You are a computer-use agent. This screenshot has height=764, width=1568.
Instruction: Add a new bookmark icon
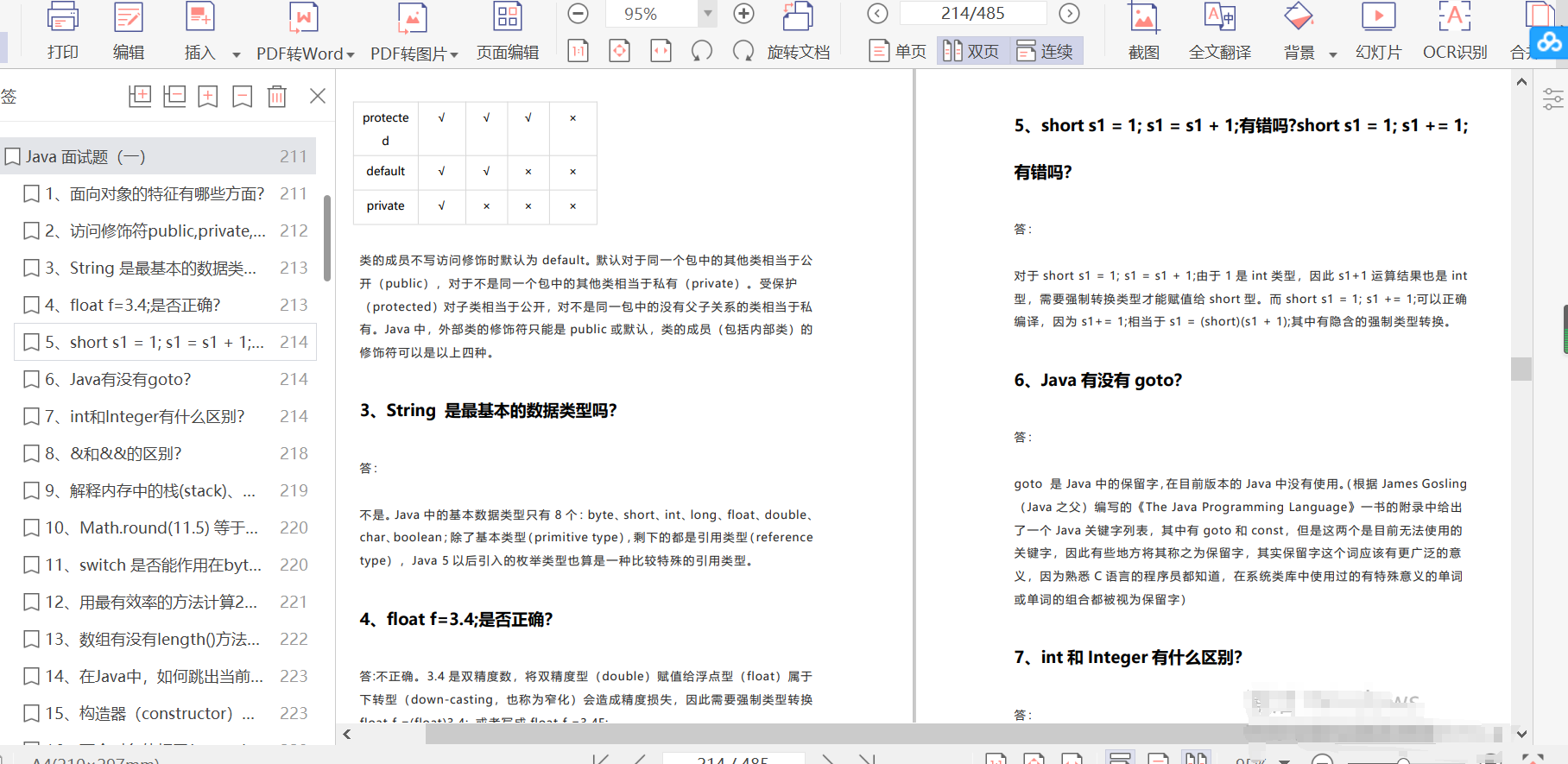[x=208, y=96]
